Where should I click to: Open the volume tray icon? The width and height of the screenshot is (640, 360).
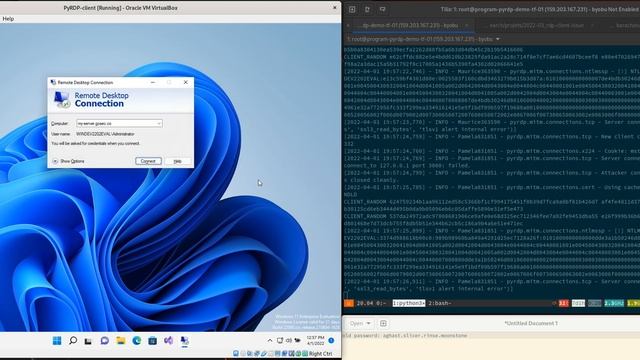pyautogui.click(x=289, y=340)
